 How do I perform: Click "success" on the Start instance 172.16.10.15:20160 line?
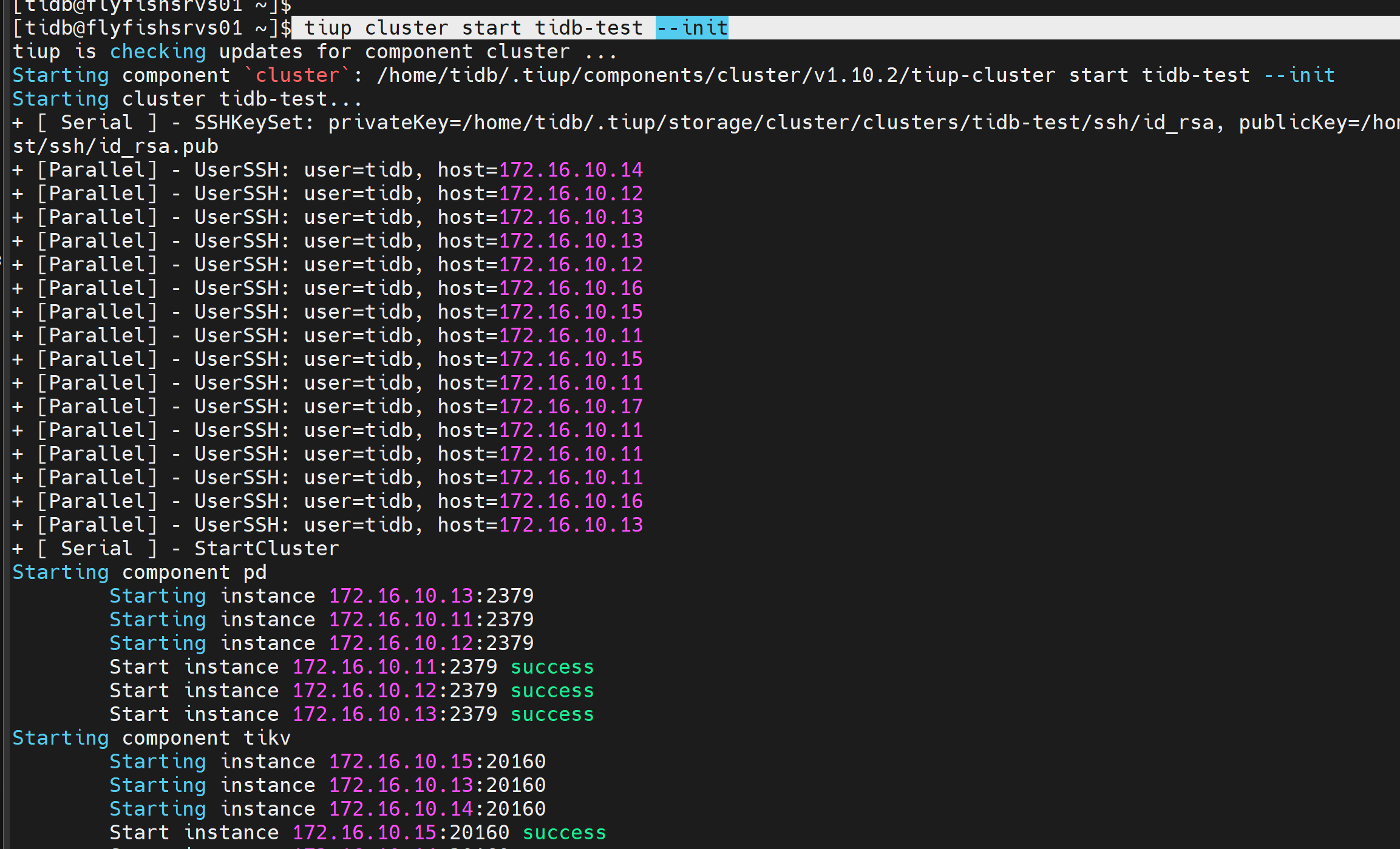[x=565, y=833]
